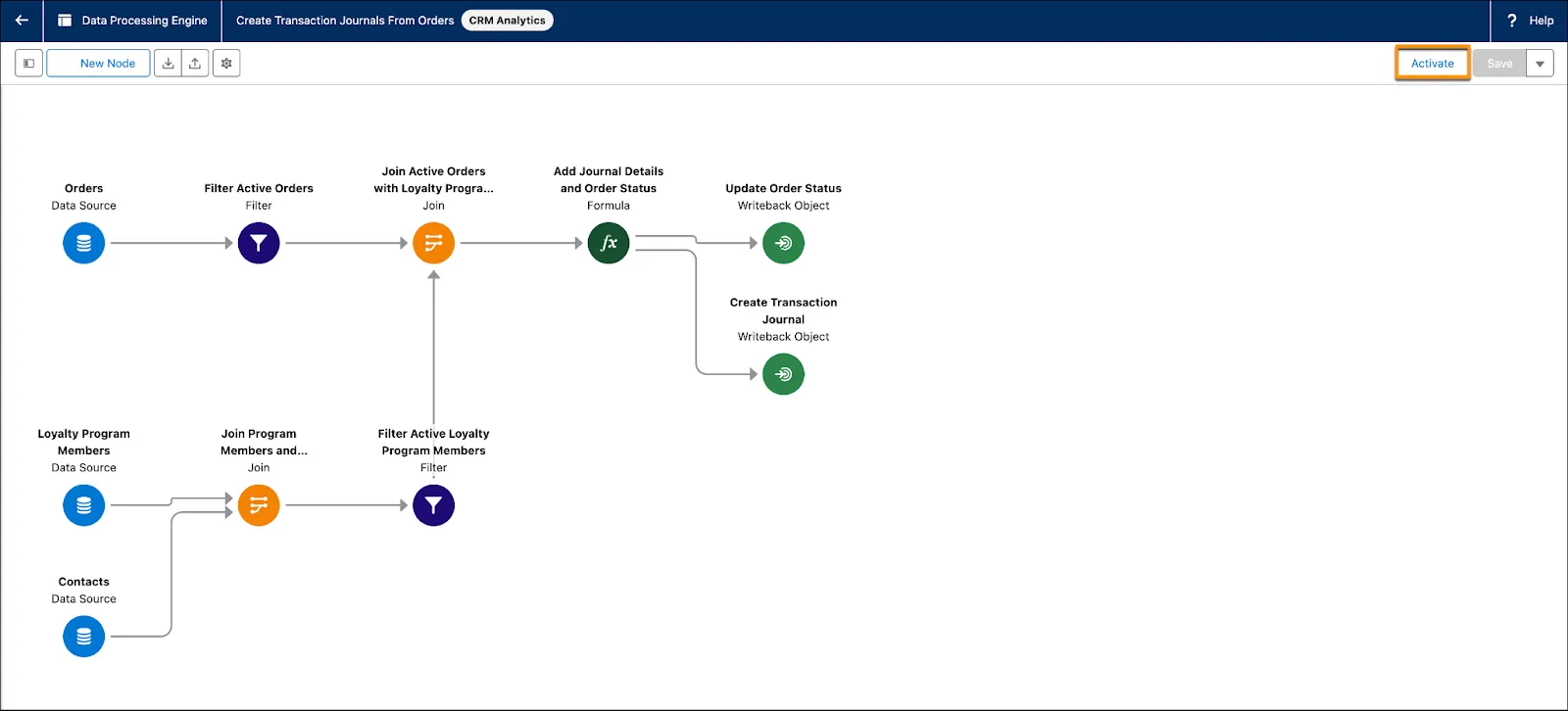
Task: Select the Orders data source node
Action: tap(84, 243)
